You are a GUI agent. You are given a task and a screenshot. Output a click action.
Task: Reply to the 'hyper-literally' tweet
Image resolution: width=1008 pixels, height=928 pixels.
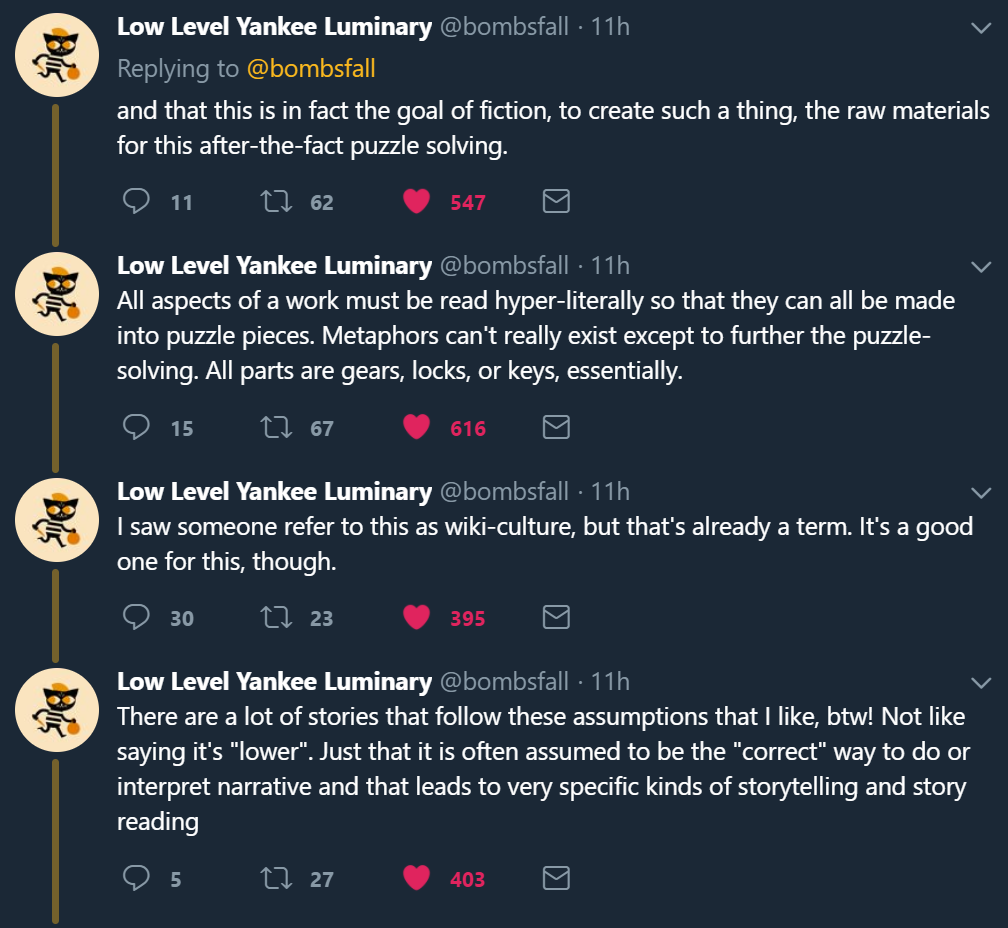pos(135,428)
